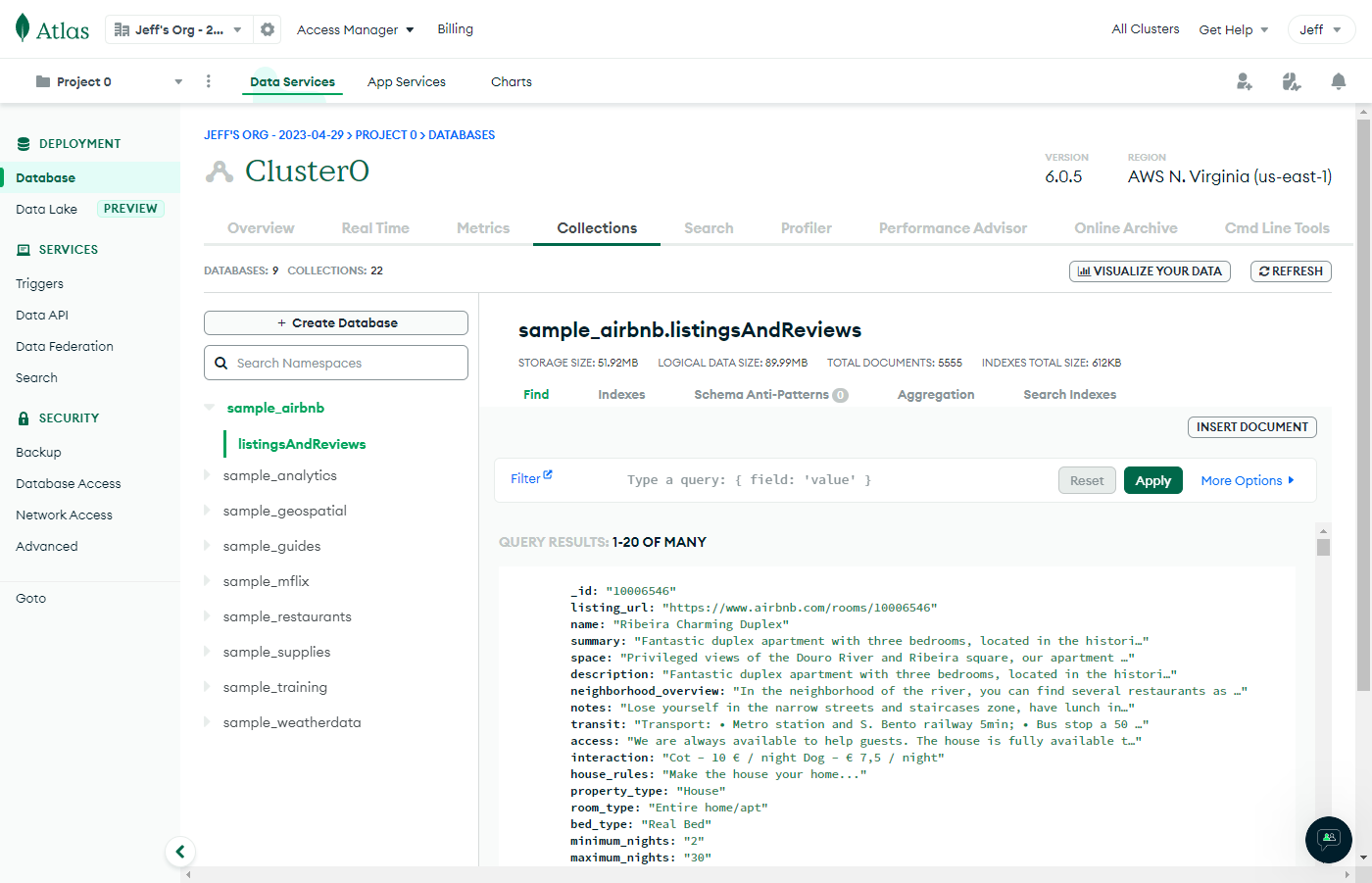Open the Get Help dropdown
This screenshot has width=1372, height=883.
[1234, 29]
